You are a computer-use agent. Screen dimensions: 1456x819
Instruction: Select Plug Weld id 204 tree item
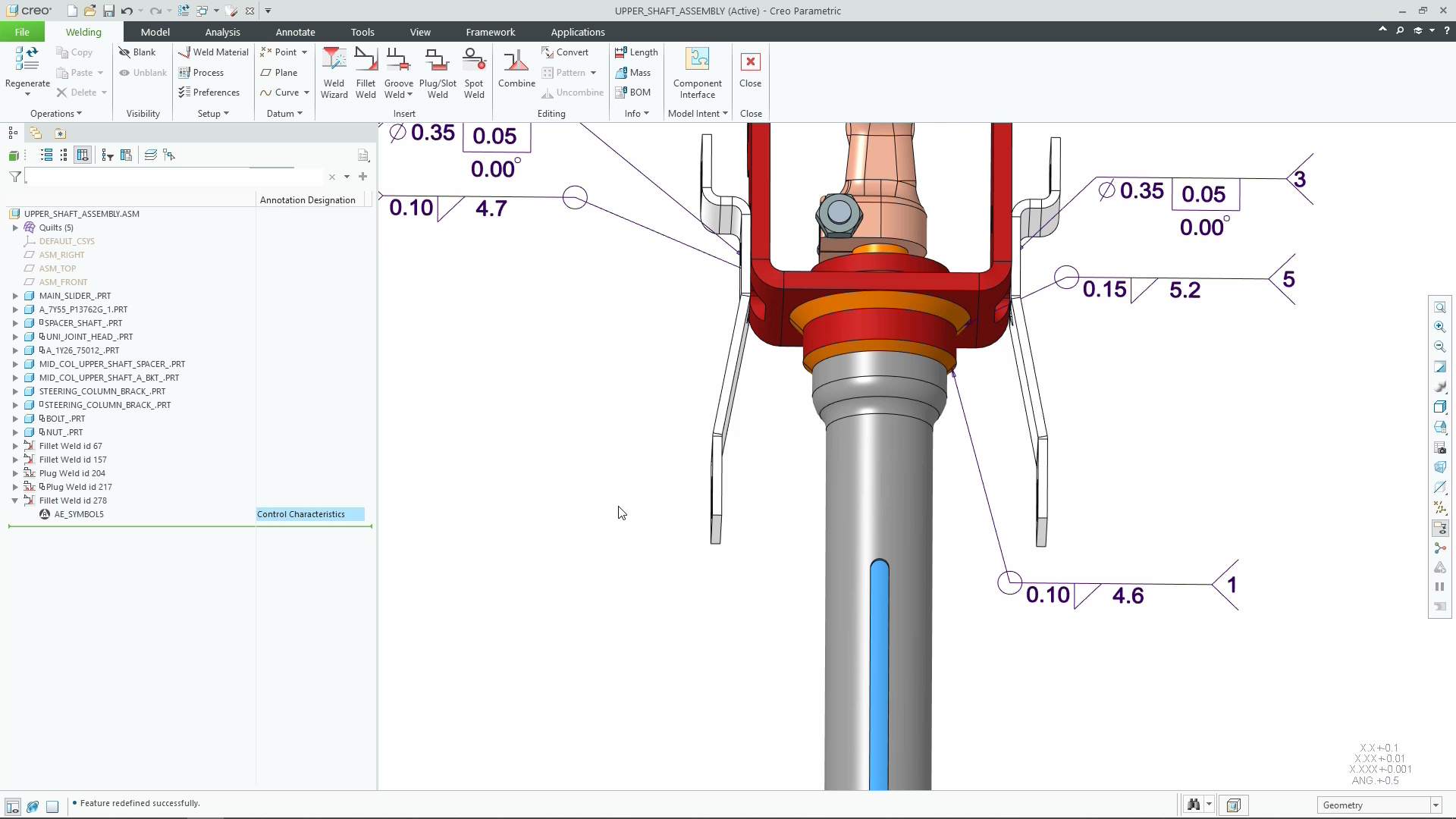(x=72, y=473)
